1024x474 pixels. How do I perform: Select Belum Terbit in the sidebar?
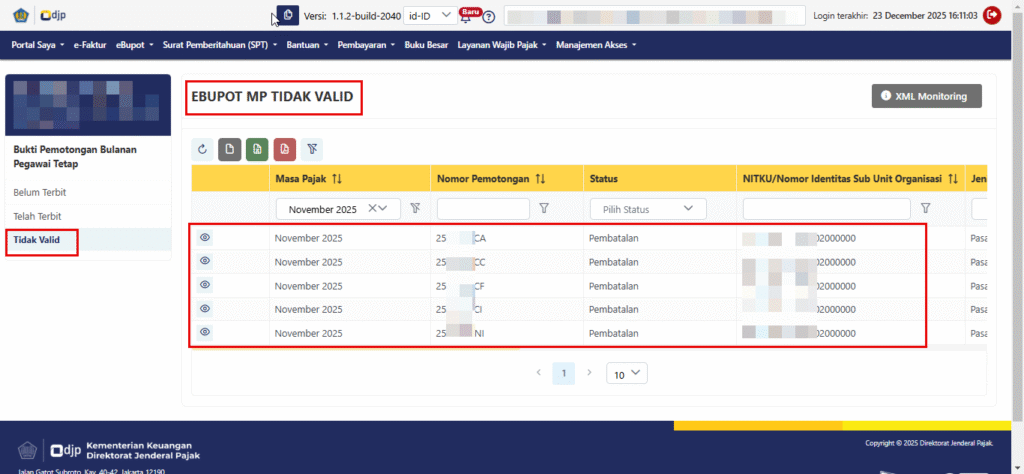click(39, 191)
